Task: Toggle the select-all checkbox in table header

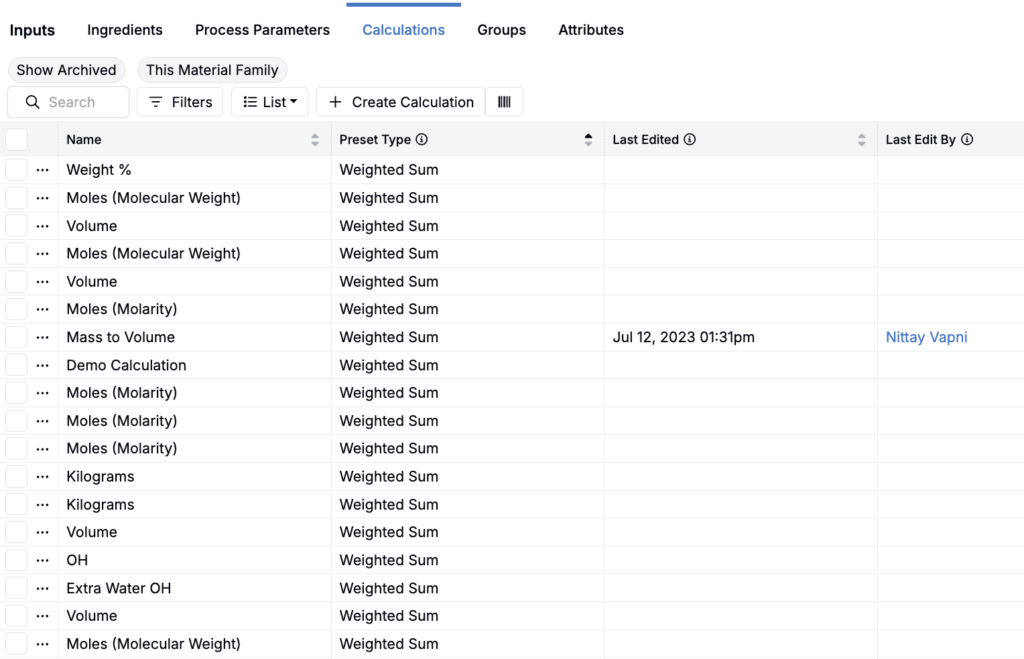Action: [17, 140]
